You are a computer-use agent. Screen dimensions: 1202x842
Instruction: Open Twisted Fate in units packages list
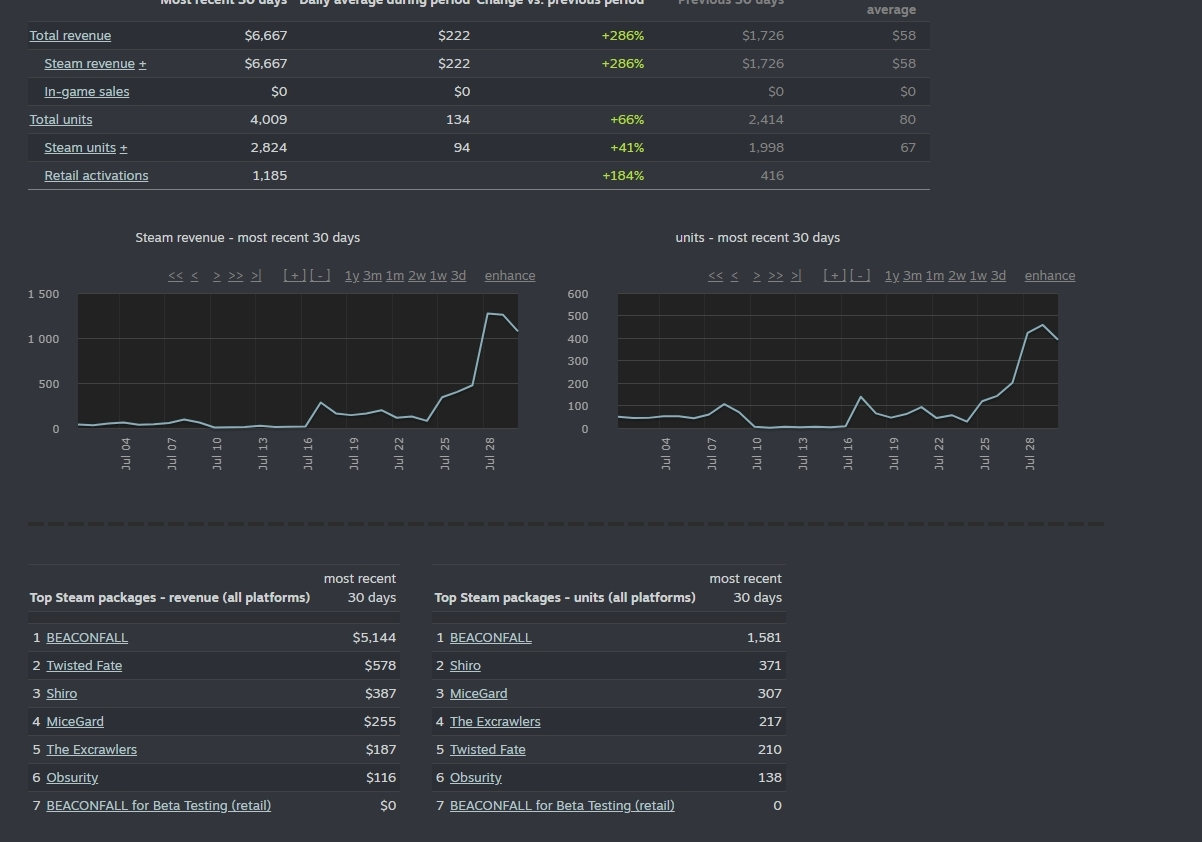coord(487,750)
